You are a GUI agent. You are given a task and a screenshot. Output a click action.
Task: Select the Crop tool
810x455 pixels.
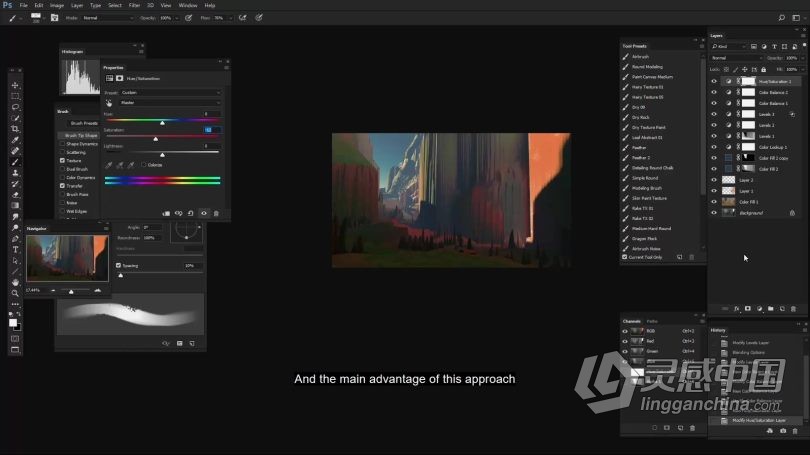tap(15, 129)
